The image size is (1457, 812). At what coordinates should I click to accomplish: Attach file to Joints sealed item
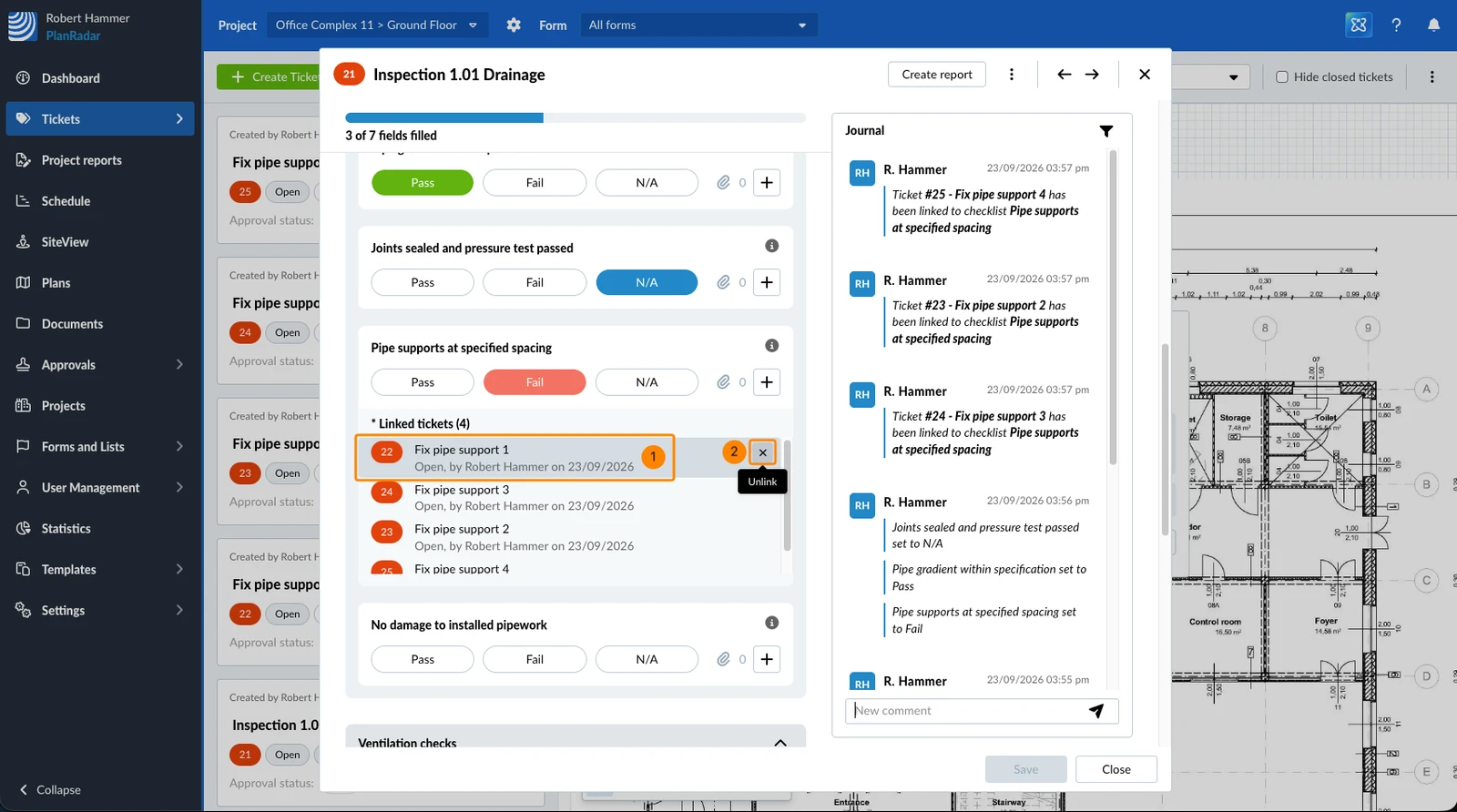tap(723, 282)
